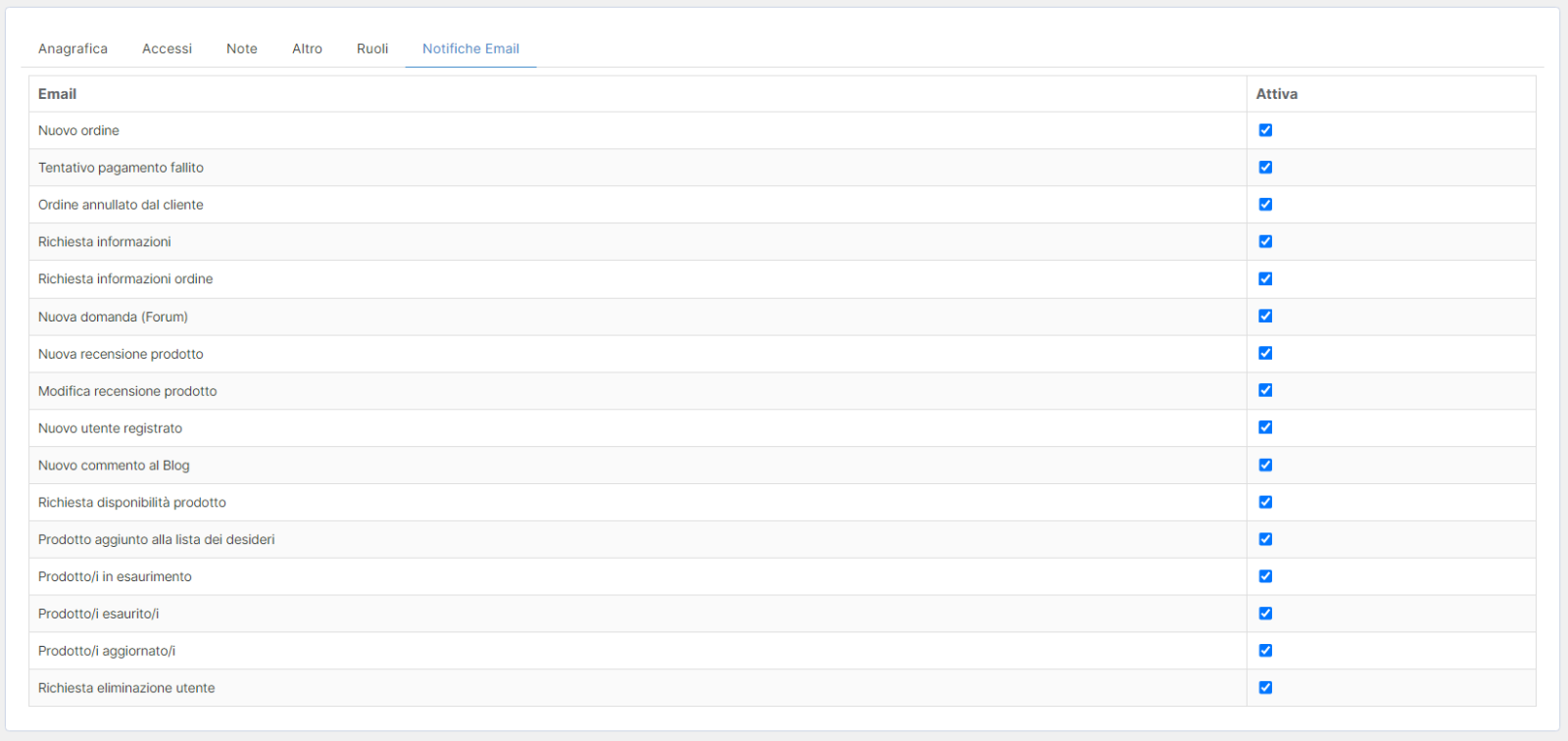Select 'Richiesta informazioni ordine' label
The image size is (1568, 741).
click(125, 279)
